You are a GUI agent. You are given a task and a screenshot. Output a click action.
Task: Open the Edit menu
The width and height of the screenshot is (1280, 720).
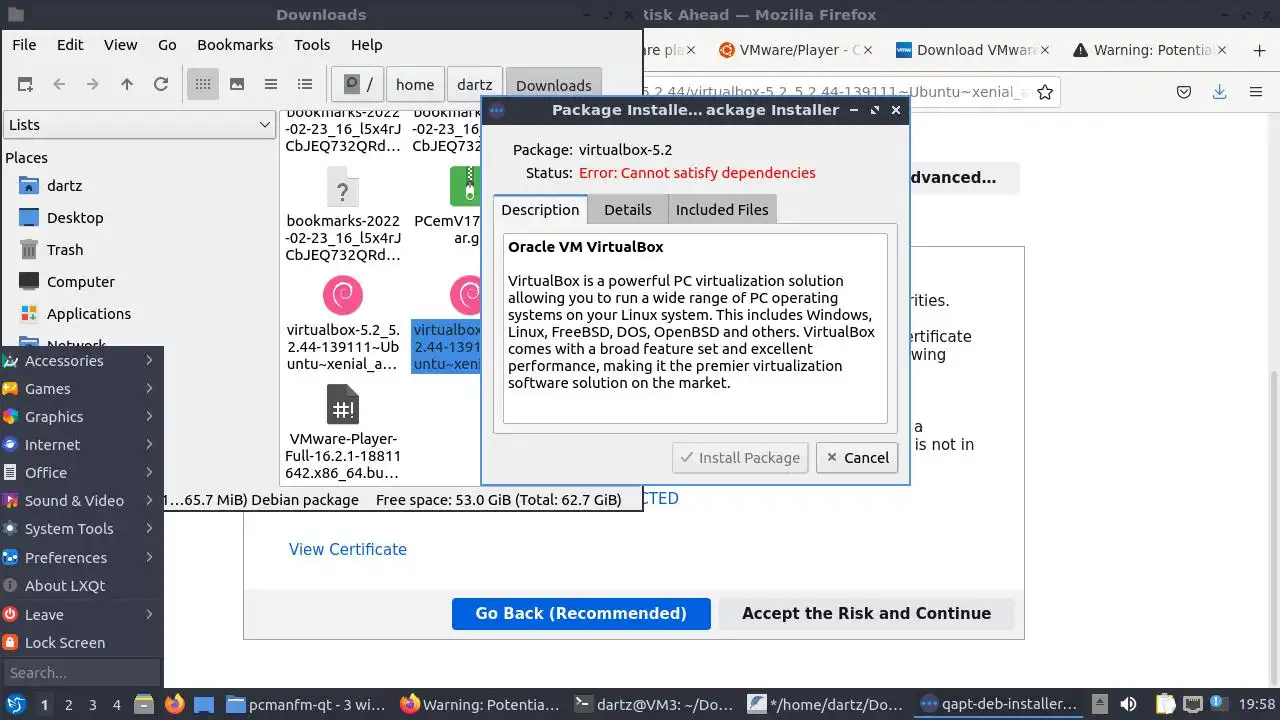click(70, 45)
